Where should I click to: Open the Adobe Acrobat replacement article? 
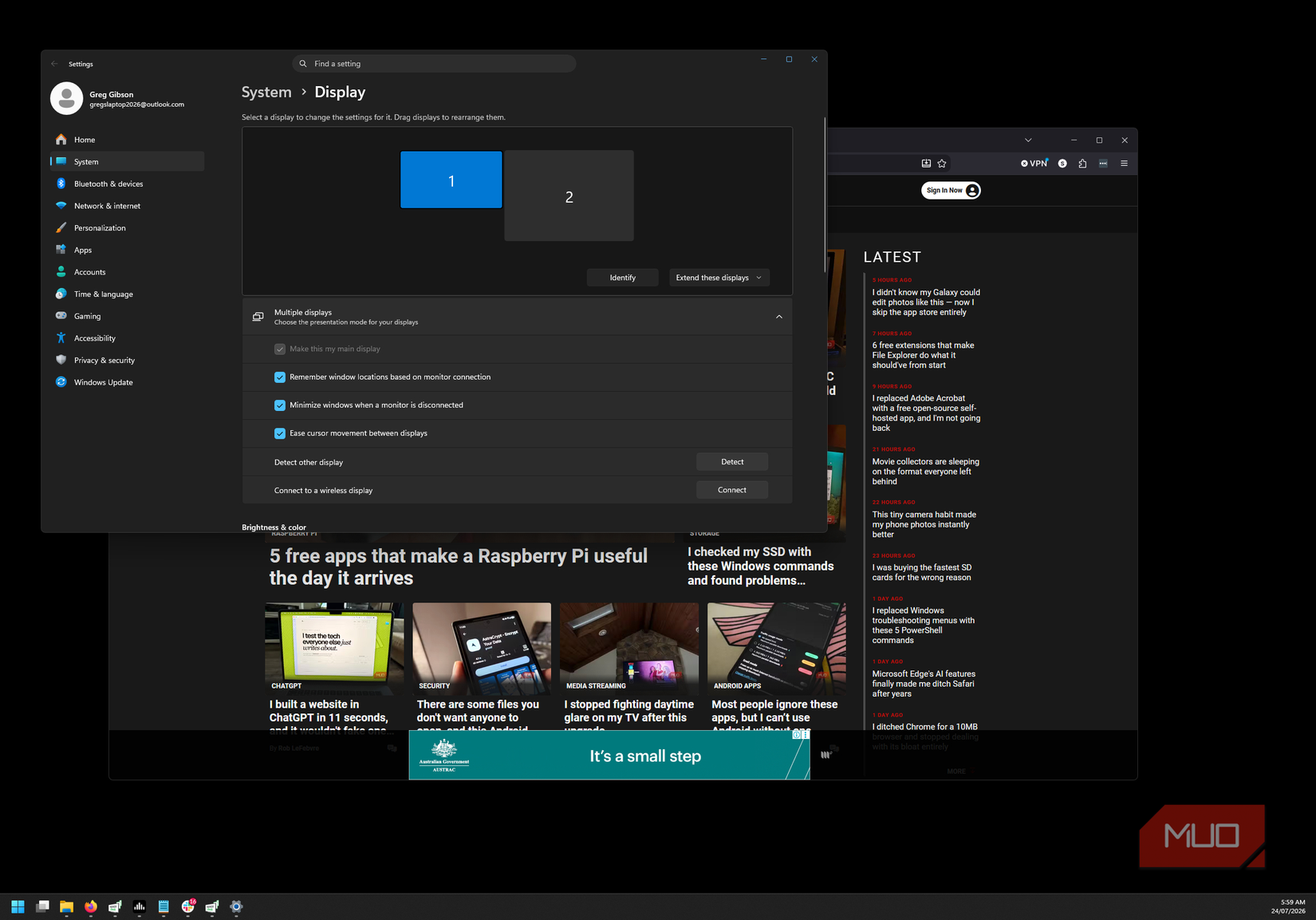(926, 413)
